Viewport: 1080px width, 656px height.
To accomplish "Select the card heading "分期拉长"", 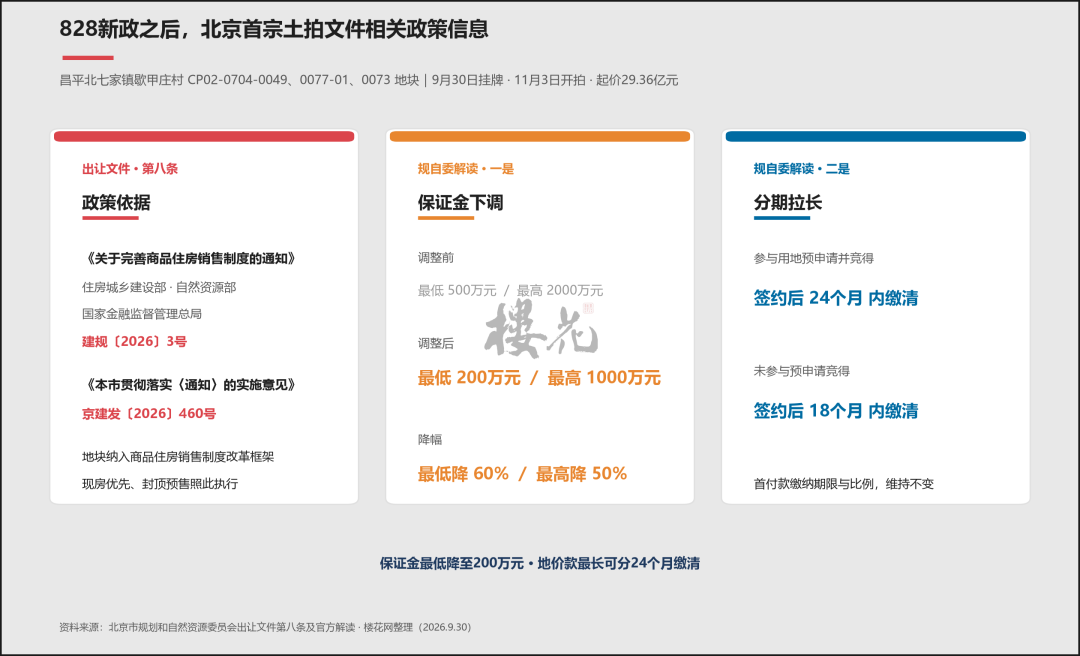I will click(x=788, y=203).
